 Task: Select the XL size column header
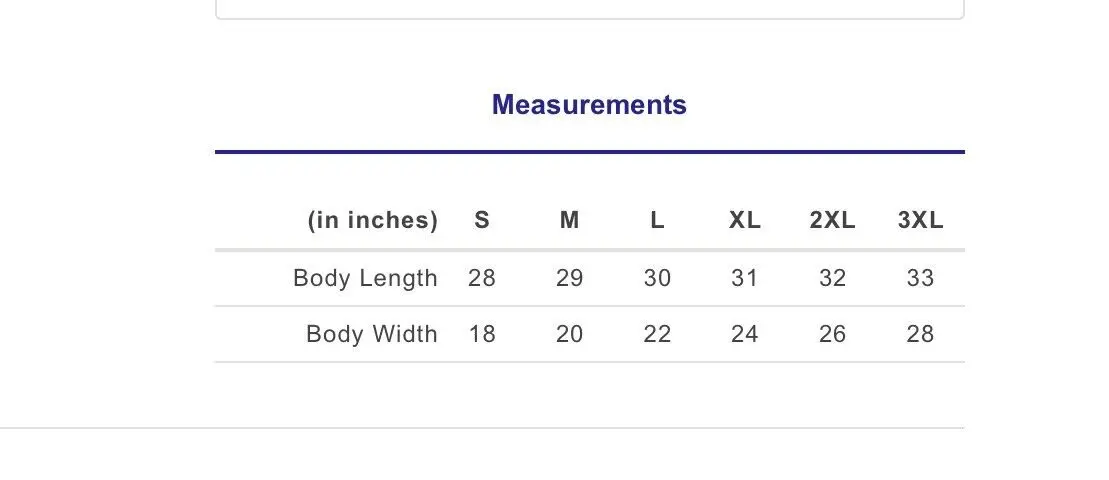click(745, 221)
